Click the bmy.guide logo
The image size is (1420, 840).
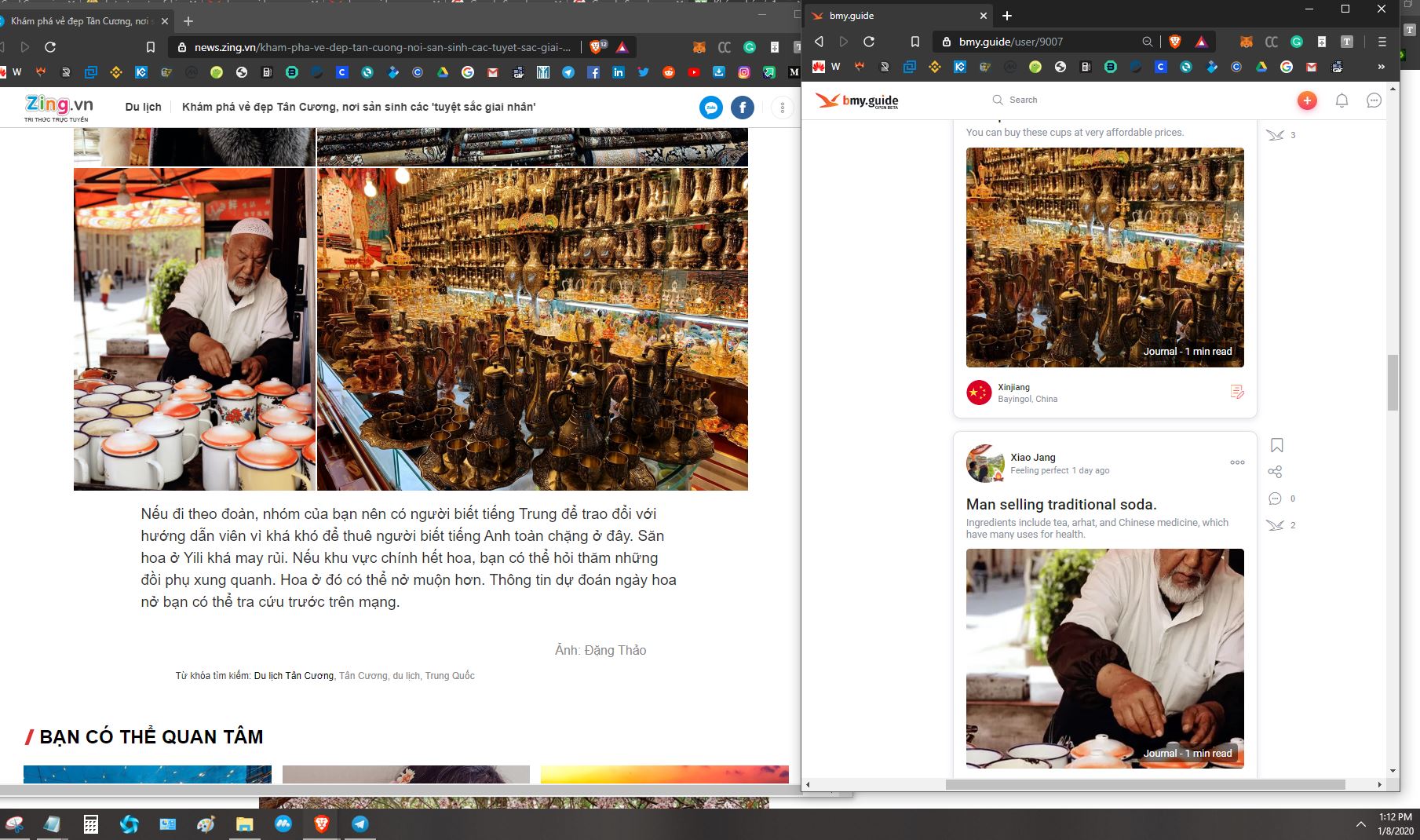[856, 100]
